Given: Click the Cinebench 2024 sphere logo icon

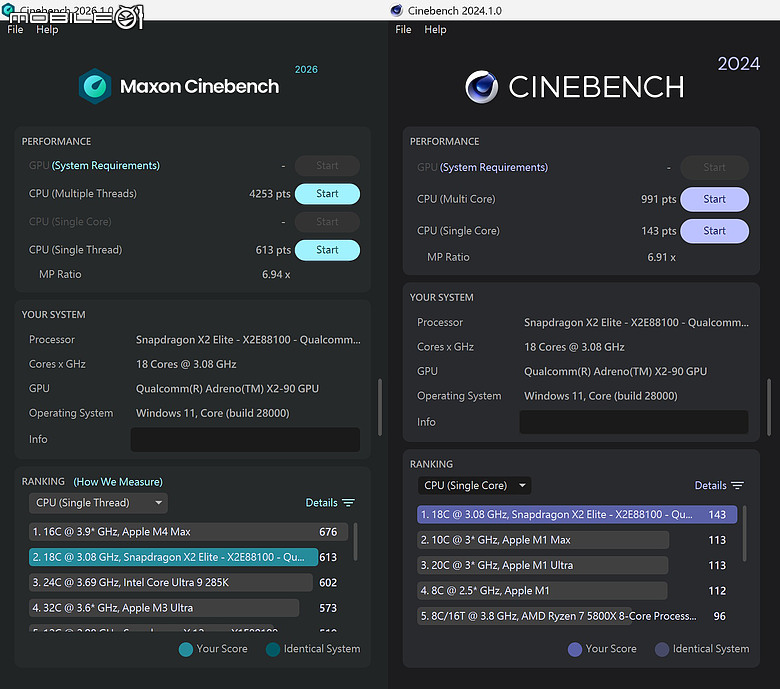Looking at the screenshot, I should 481,87.
